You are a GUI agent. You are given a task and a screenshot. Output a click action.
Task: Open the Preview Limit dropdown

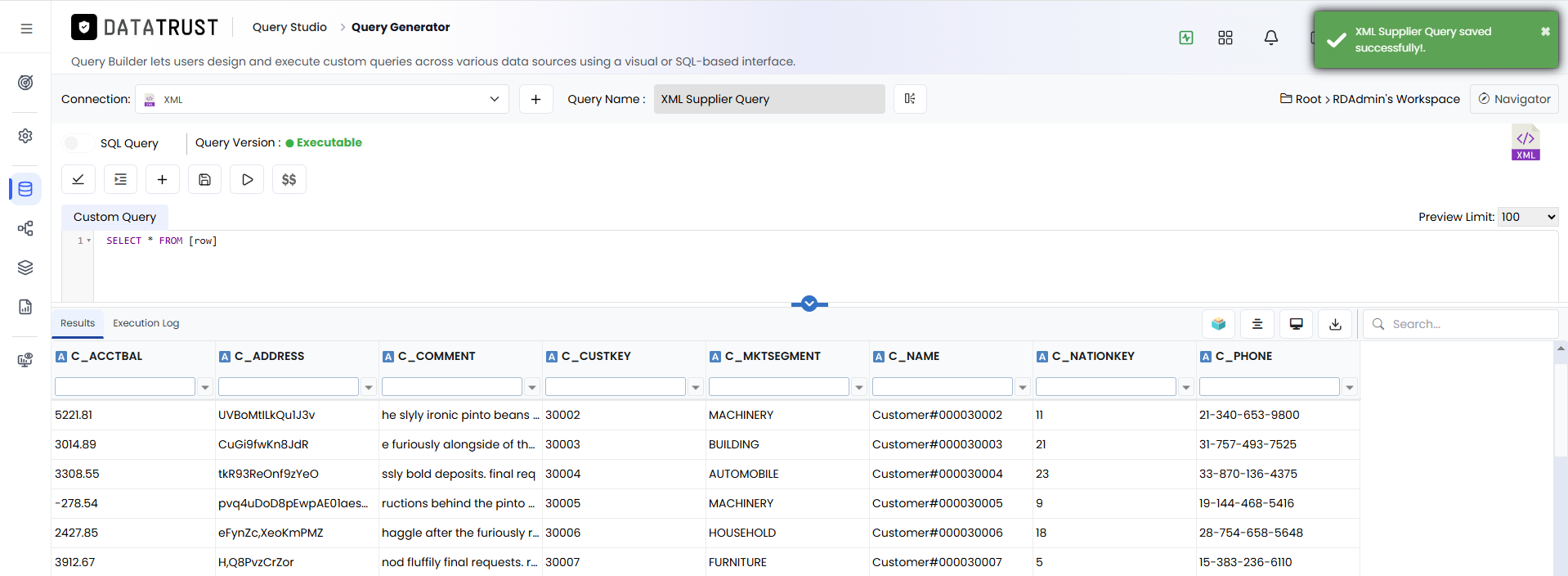pos(1528,217)
